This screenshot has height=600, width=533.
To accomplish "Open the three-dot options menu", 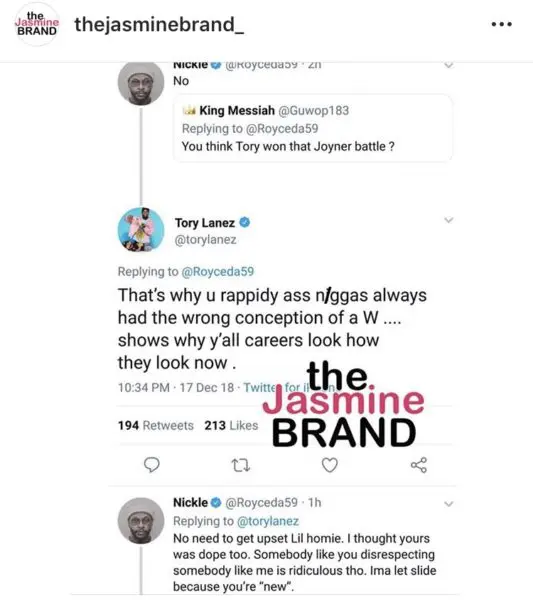I will point(502,24).
